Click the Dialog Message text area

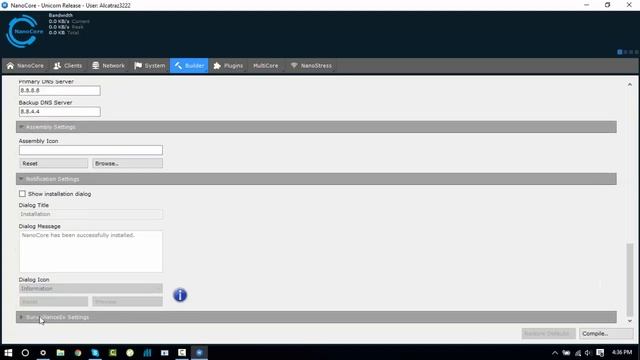[x=91, y=251]
